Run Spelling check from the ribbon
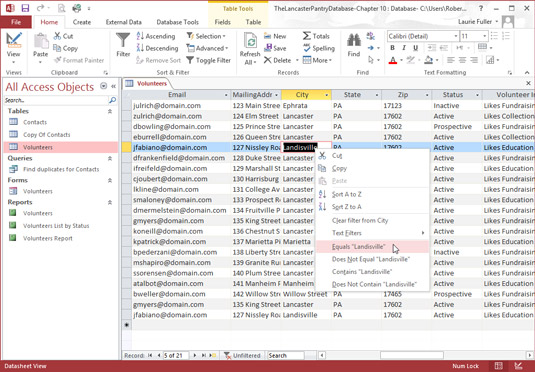535x372 pixels. (x=319, y=48)
